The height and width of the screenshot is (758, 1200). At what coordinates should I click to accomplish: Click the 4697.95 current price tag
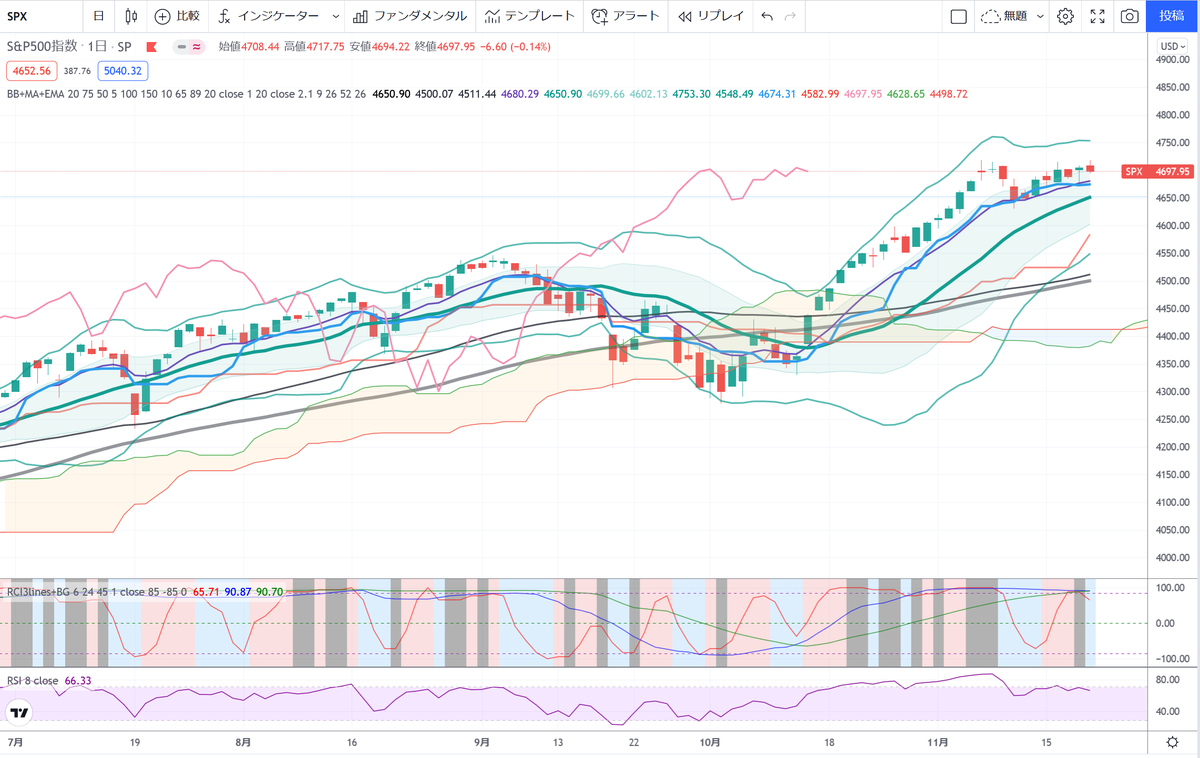click(x=1171, y=172)
